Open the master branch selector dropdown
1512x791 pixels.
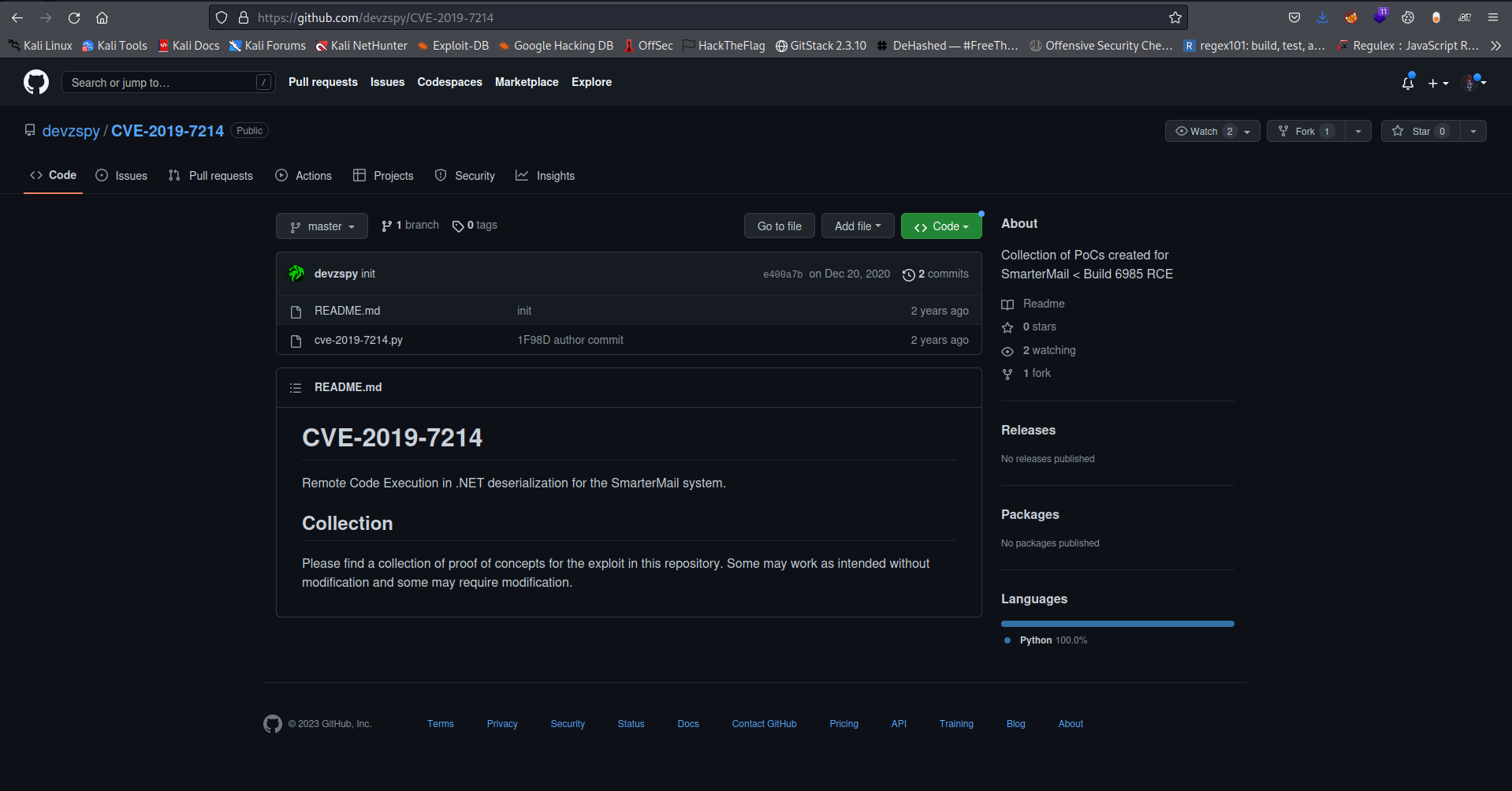click(322, 226)
